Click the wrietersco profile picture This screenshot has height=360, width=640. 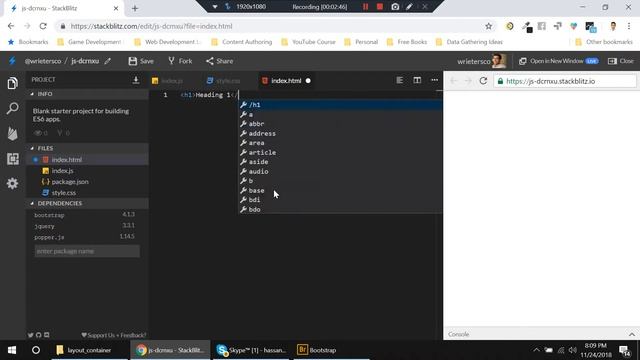click(499, 61)
